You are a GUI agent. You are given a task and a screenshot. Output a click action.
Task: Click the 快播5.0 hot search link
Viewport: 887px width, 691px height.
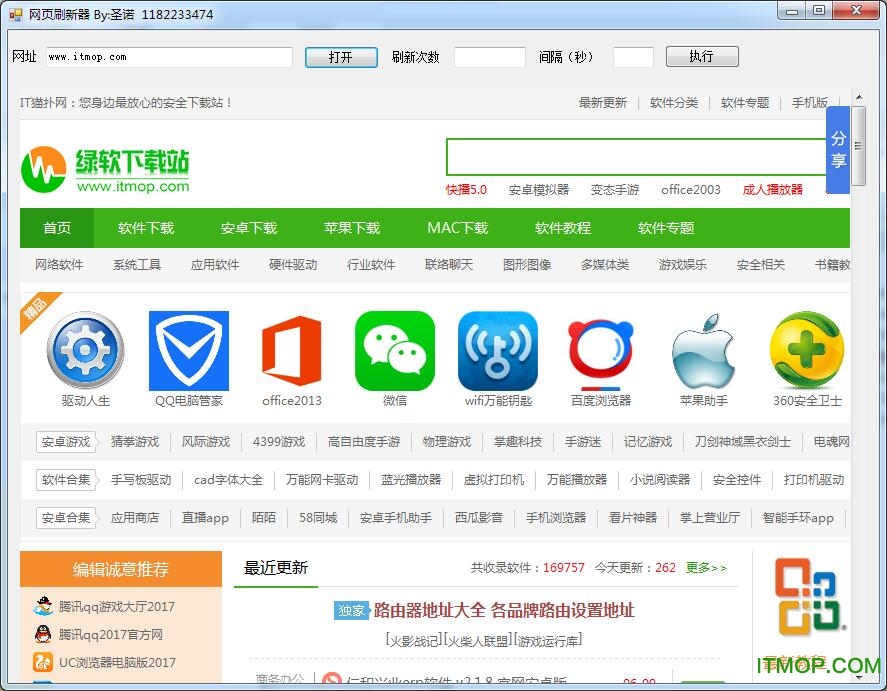466,189
